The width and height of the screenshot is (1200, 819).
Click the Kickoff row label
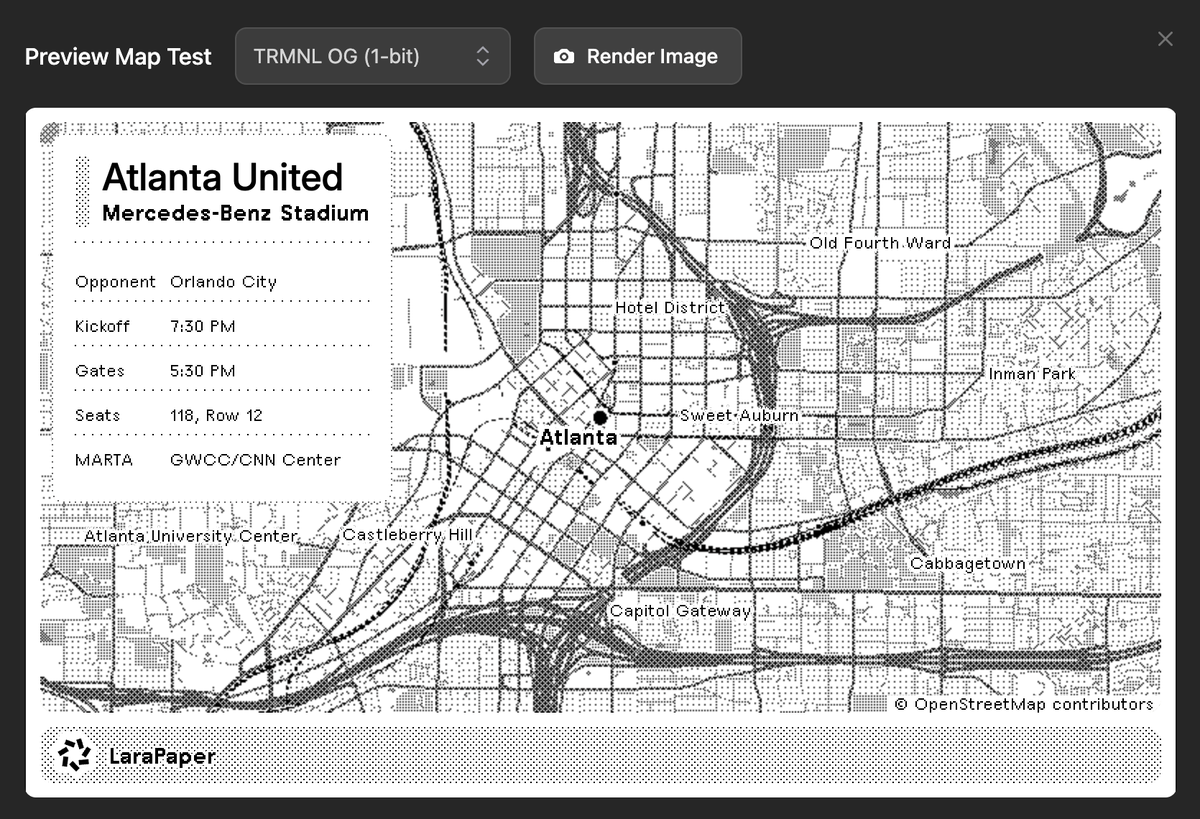(105, 327)
